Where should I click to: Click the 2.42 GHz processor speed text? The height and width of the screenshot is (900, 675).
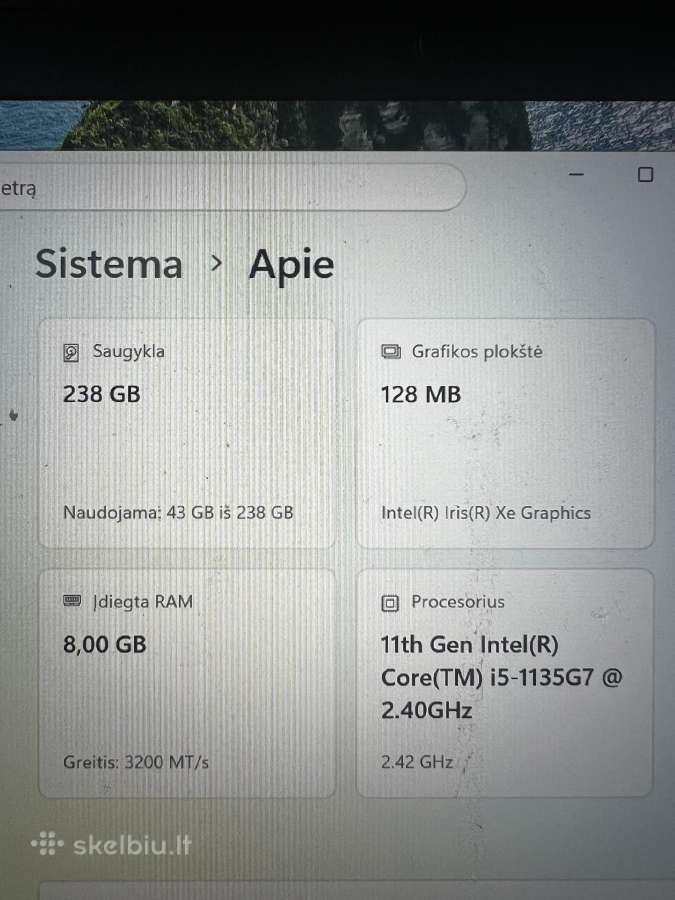(x=417, y=762)
